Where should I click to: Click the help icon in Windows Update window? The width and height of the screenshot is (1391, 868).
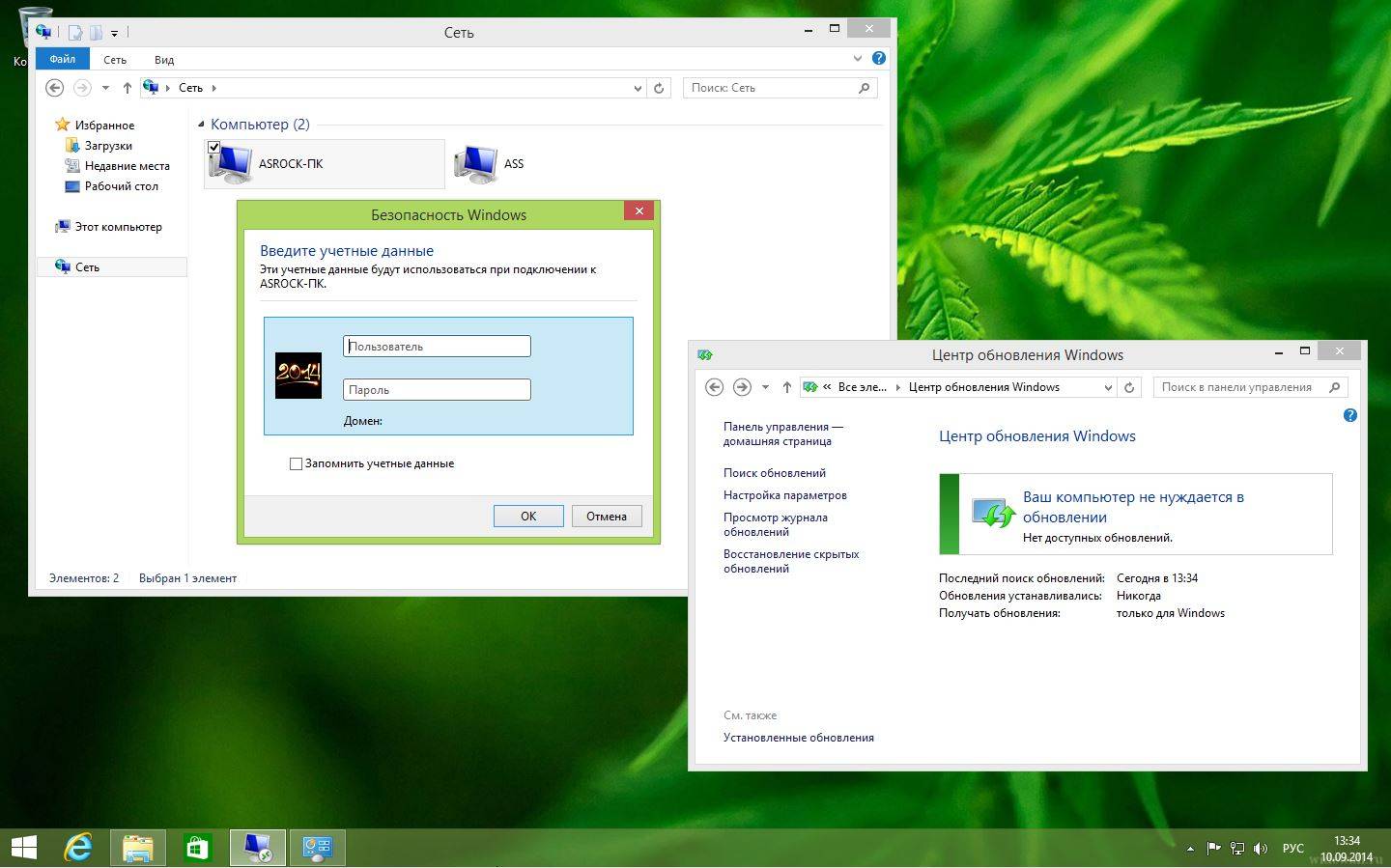pyautogui.click(x=1349, y=415)
